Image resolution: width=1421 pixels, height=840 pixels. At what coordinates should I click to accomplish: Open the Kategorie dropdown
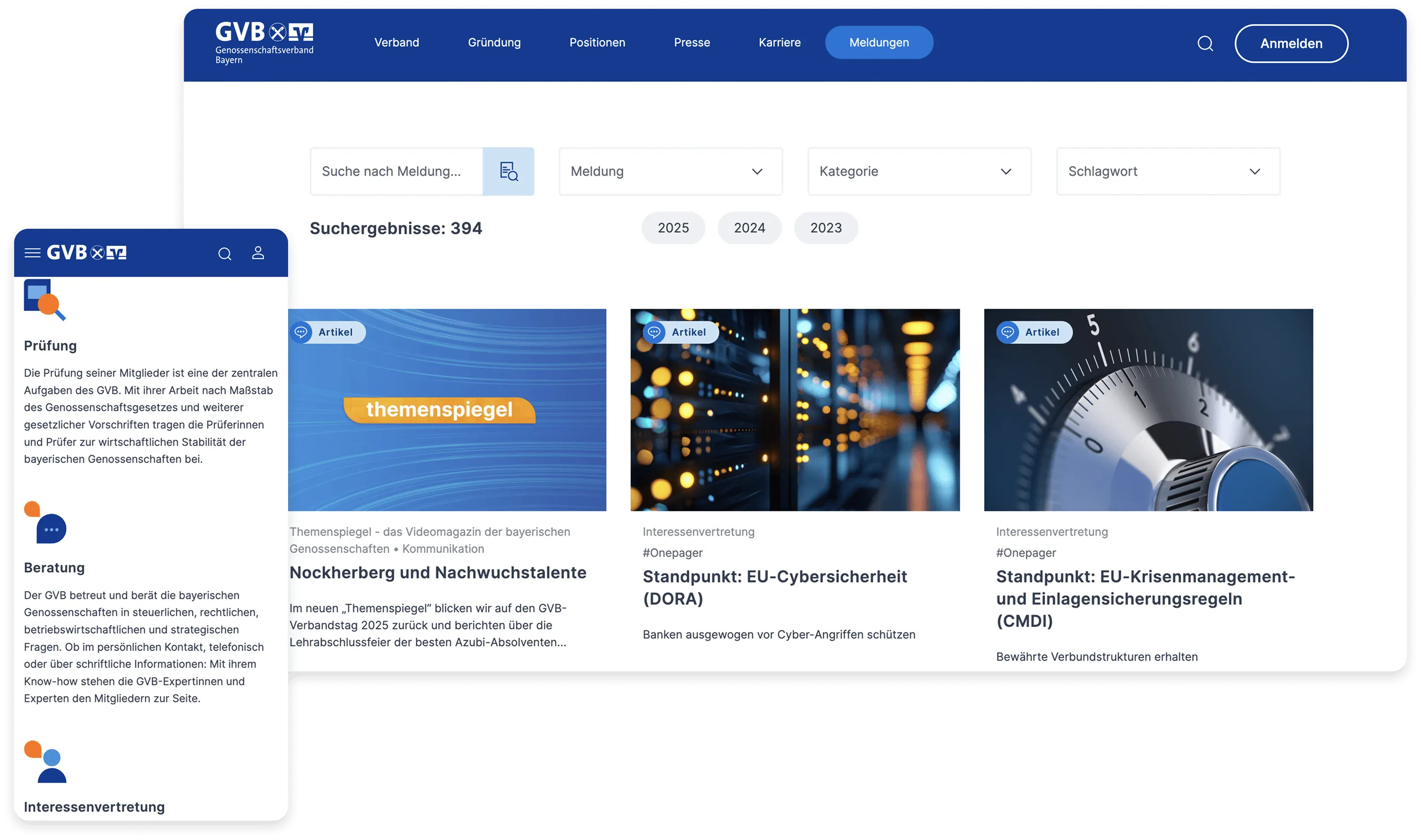pos(919,171)
